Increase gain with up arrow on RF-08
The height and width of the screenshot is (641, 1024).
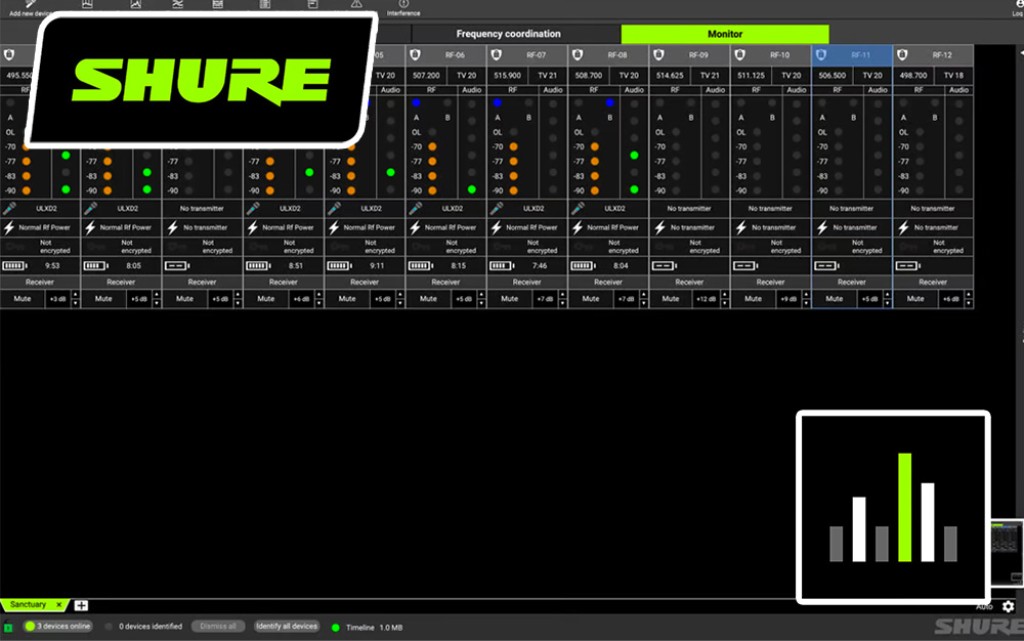click(x=644, y=296)
